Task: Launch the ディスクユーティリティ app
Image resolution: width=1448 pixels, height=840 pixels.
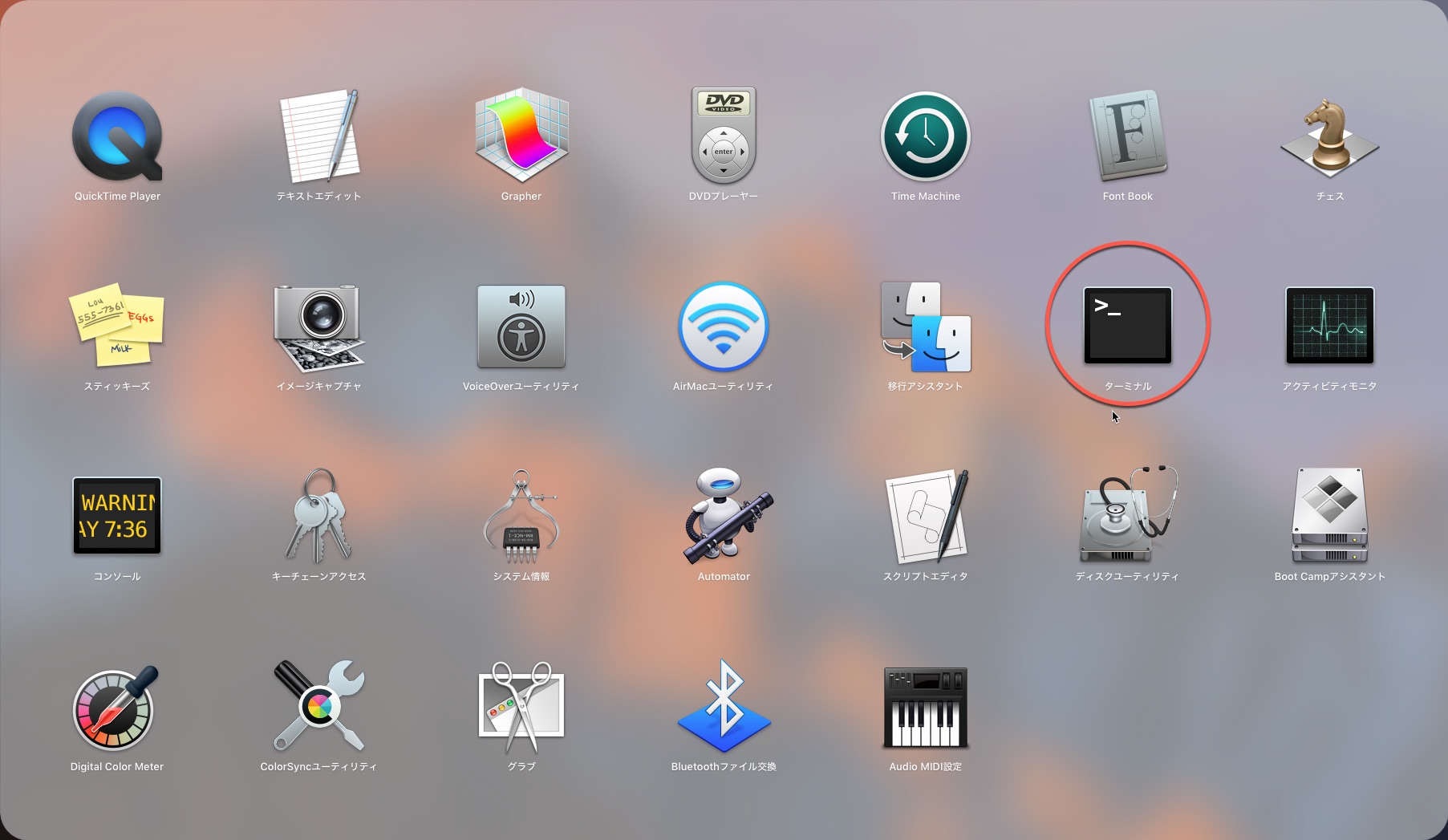Action: (1128, 514)
